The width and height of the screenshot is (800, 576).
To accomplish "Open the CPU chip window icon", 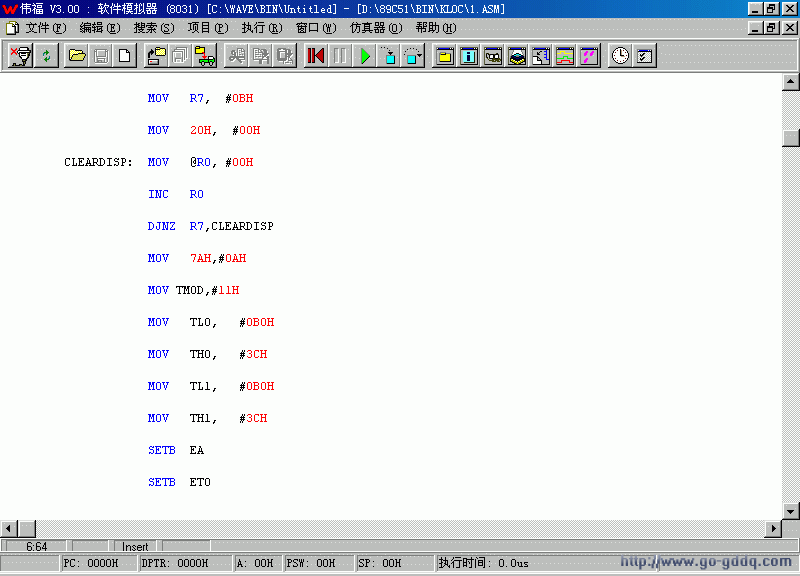I will pos(517,56).
